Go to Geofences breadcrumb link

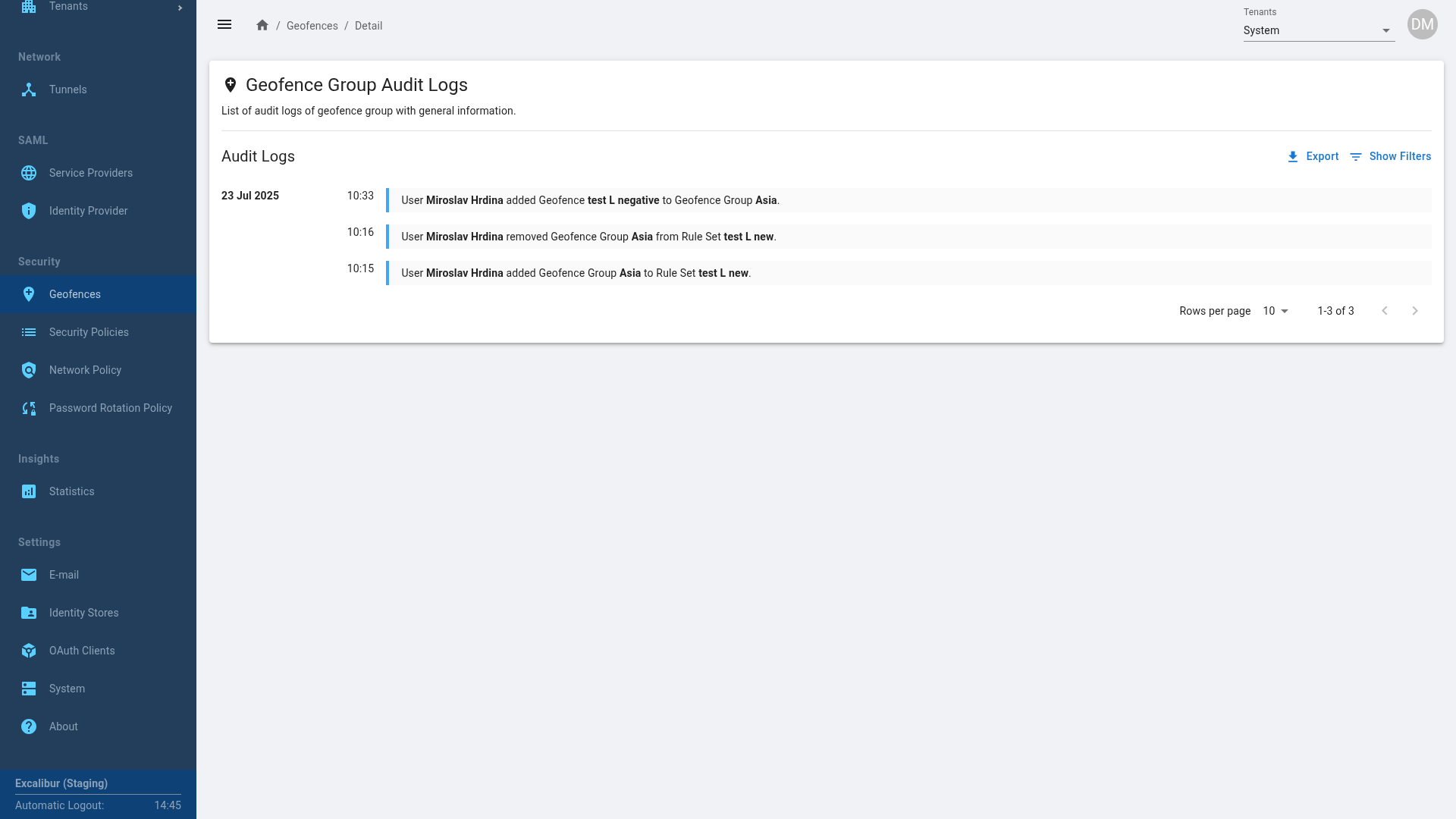[312, 26]
